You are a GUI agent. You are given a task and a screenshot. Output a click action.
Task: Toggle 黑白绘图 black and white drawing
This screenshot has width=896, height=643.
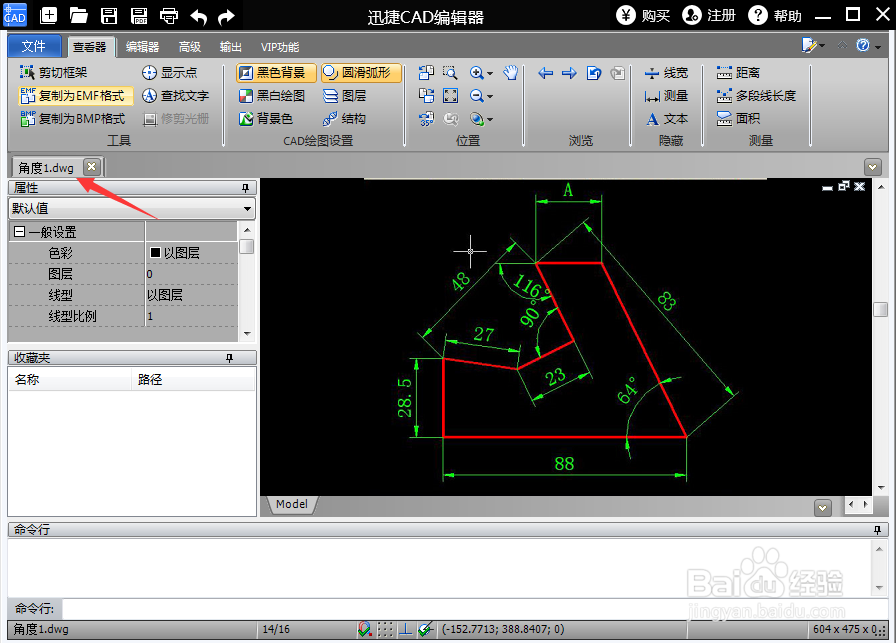point(272,95)
